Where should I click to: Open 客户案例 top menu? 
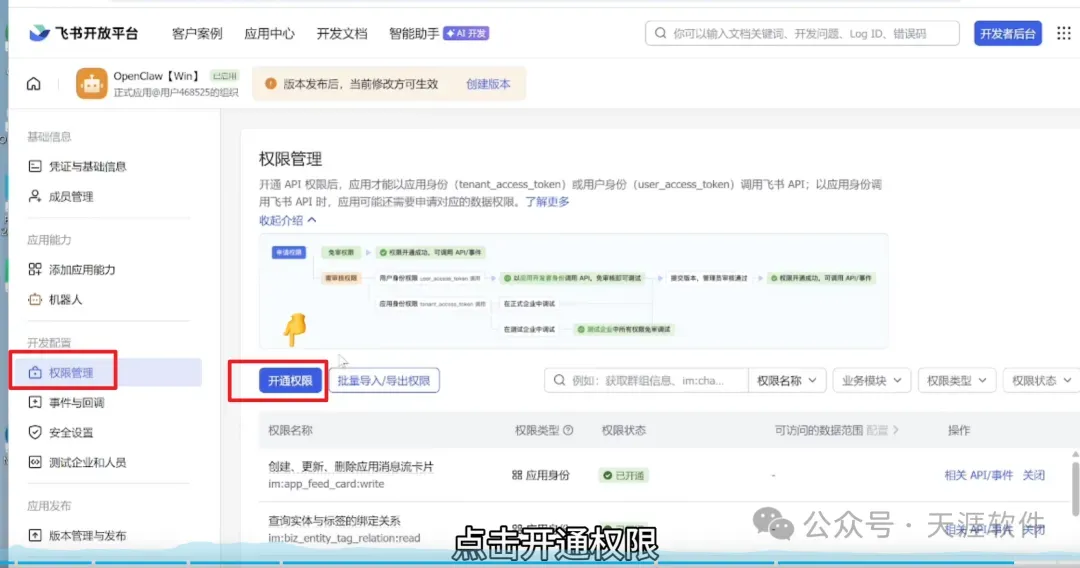[197, 33]
